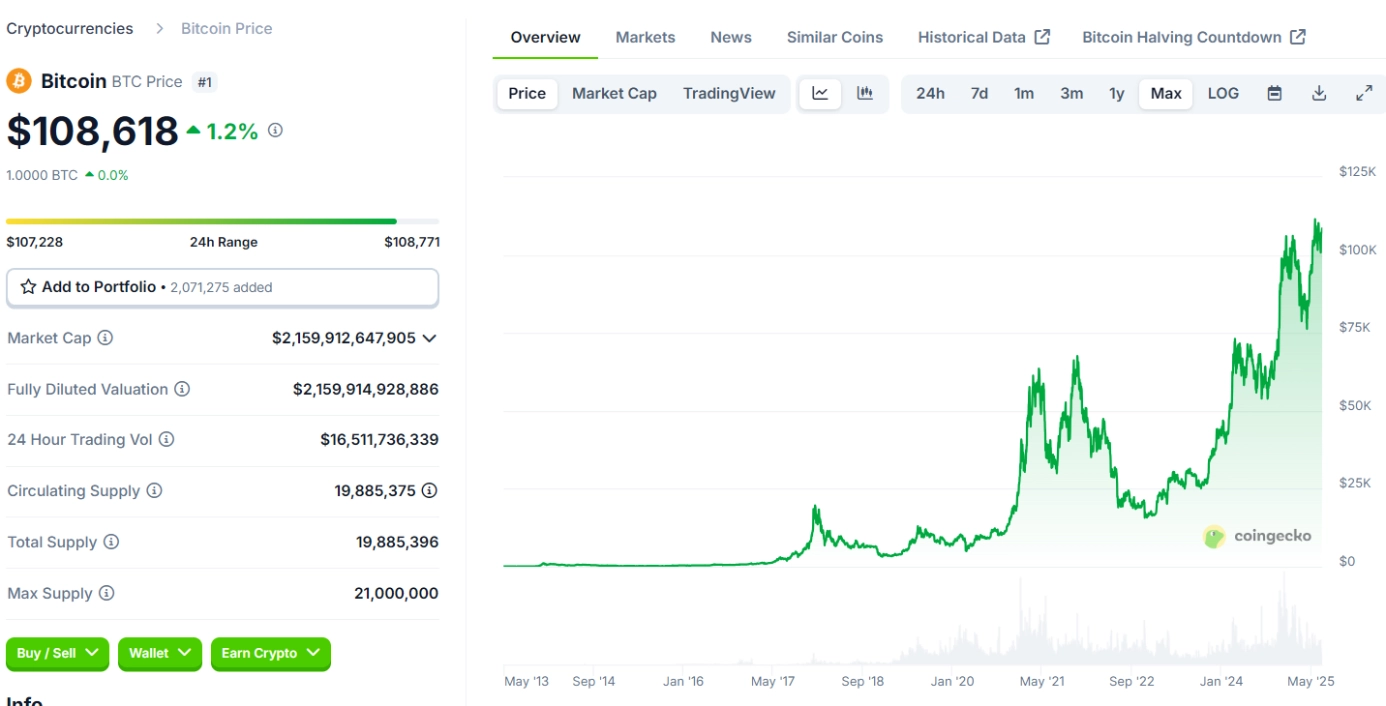Screen dimensions: 1386x706
Task: Click the info icon next to 1.2% change
Action: (275, 130)
